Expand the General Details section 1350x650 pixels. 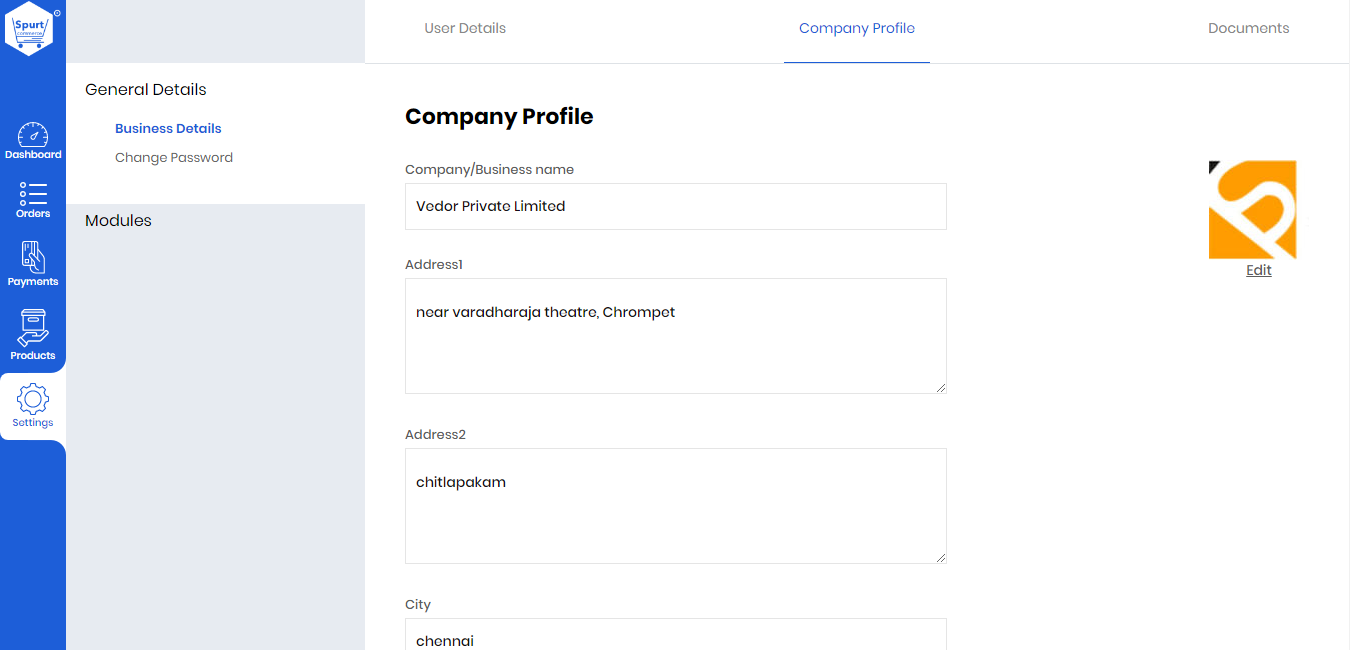point(146,89)
